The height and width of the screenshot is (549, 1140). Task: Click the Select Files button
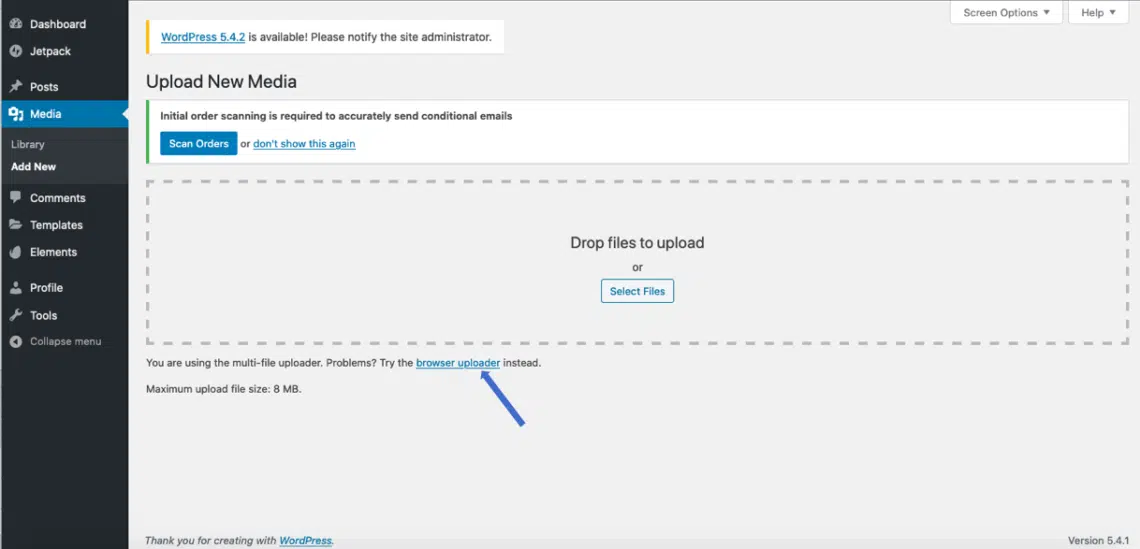(638, 291)
